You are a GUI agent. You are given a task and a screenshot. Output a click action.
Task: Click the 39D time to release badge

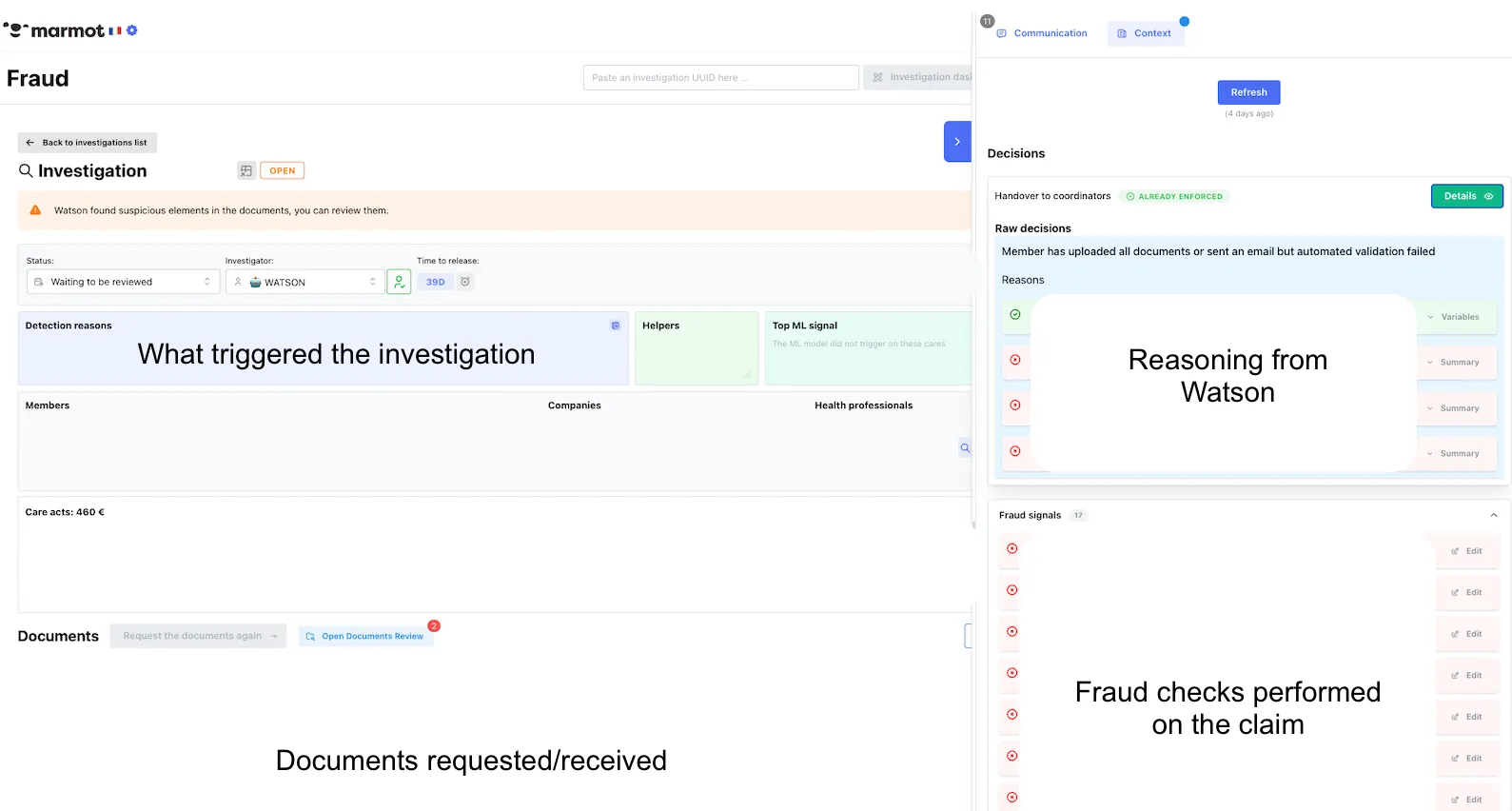point(436,282)
